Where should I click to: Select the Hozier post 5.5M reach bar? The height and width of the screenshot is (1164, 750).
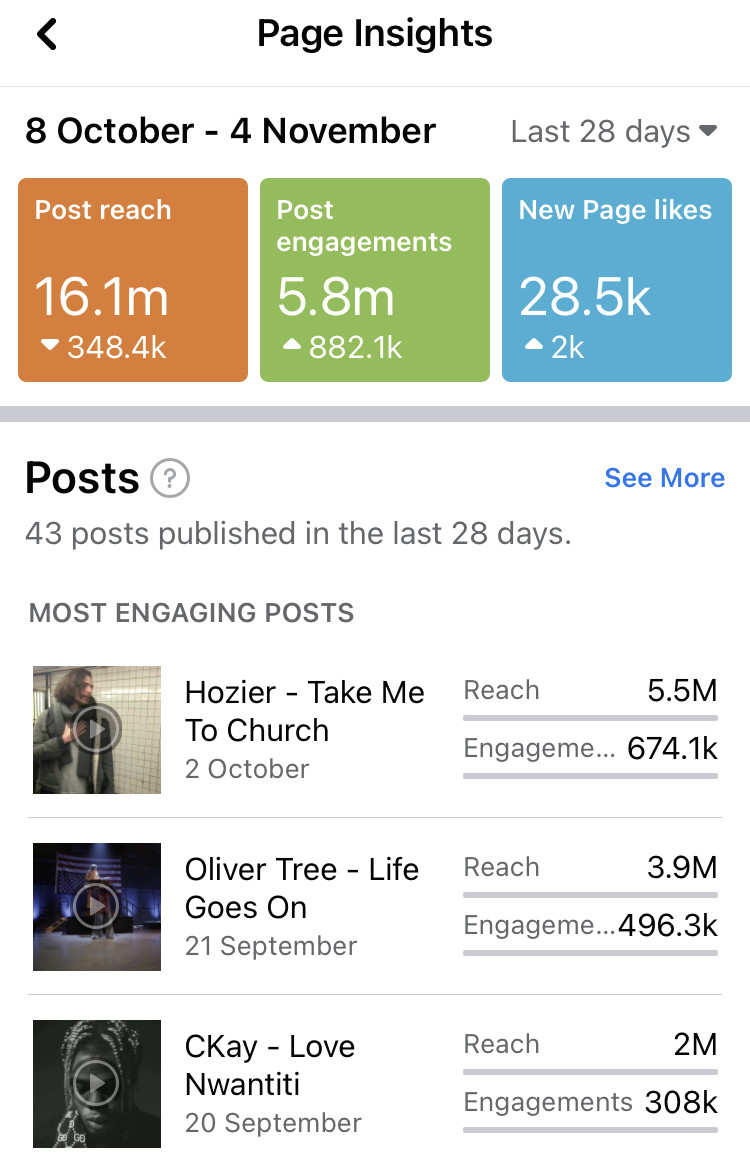pyautogui.click(x=590, y=717)
